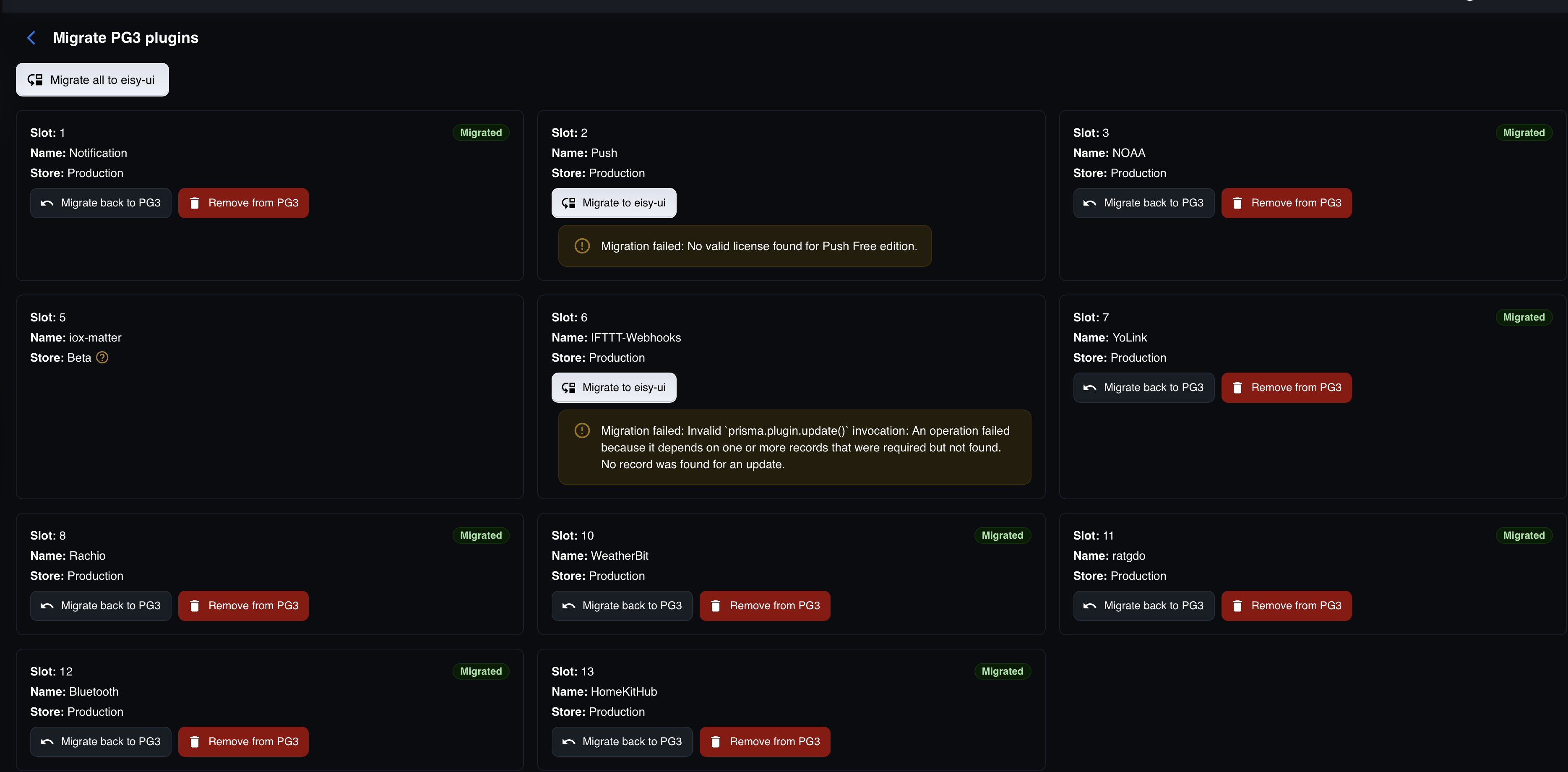
Task: Migrate Rachio back to PG3
Action: [x=101, y=606]
